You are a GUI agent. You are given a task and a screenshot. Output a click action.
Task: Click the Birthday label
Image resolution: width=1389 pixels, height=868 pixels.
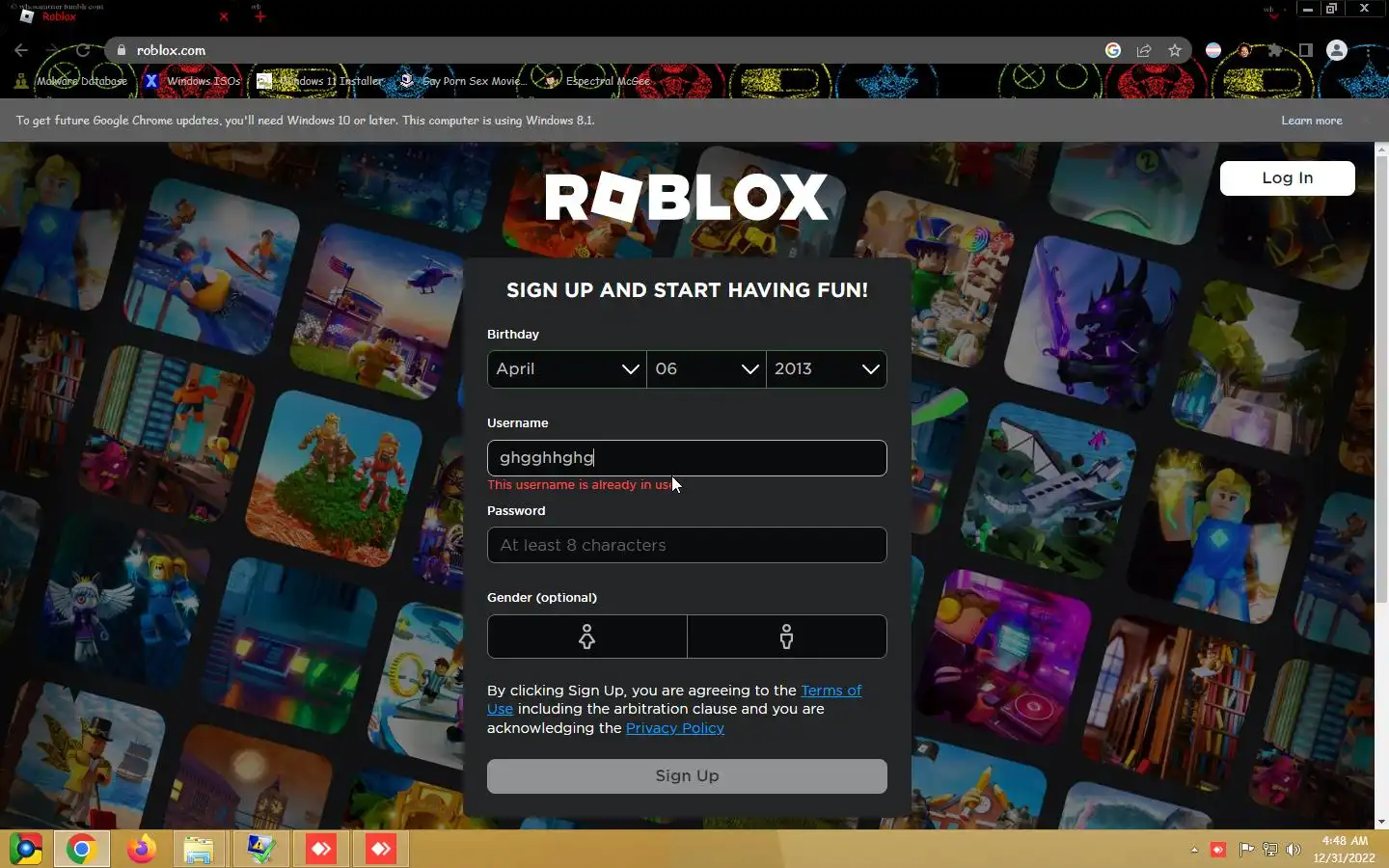(x=513, y=335)
